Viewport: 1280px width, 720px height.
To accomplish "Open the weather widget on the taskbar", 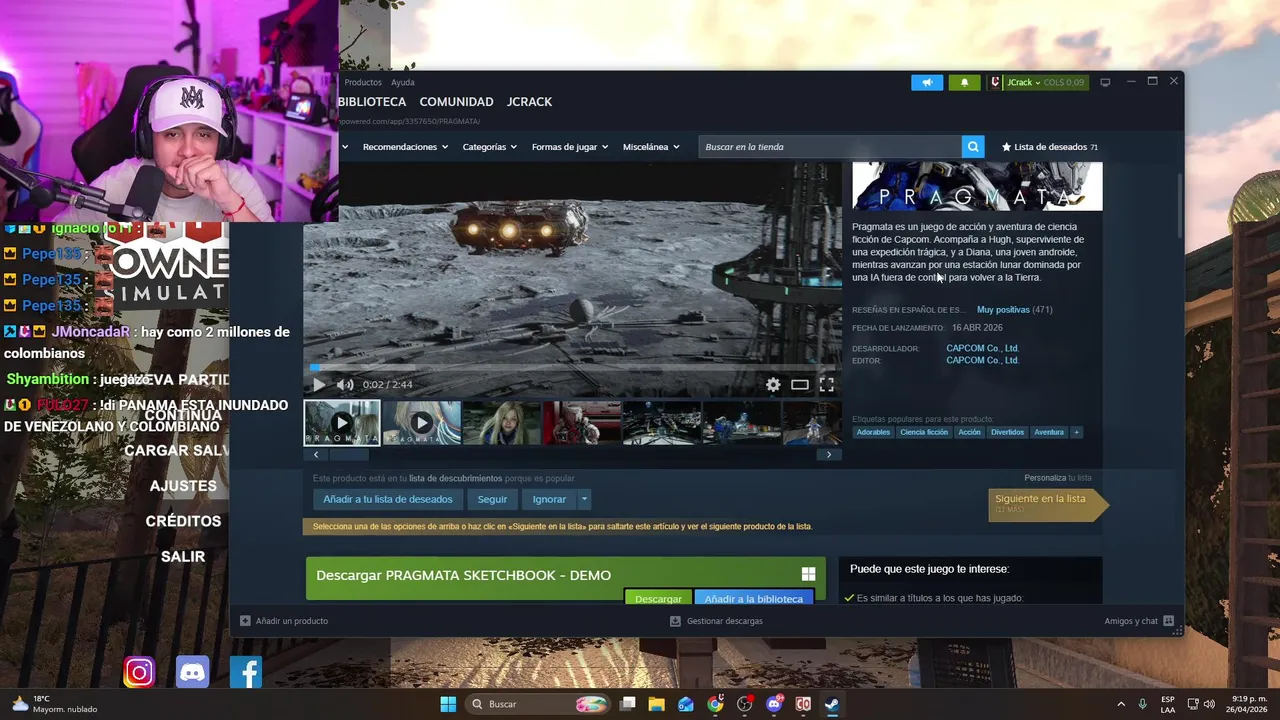I will 55,704.
